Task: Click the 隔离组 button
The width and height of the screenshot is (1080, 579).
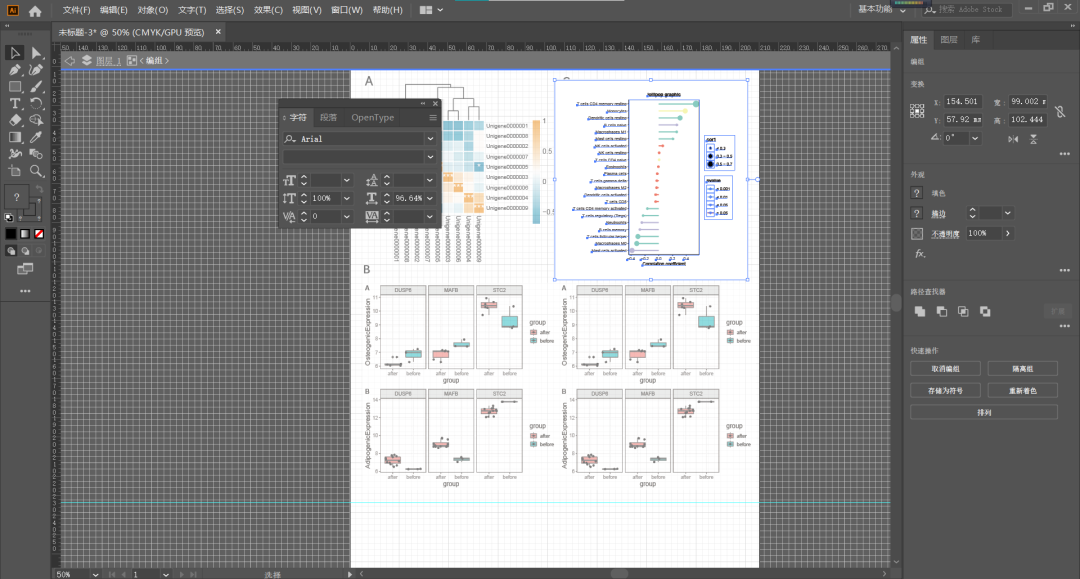Action: [1022, 369]
